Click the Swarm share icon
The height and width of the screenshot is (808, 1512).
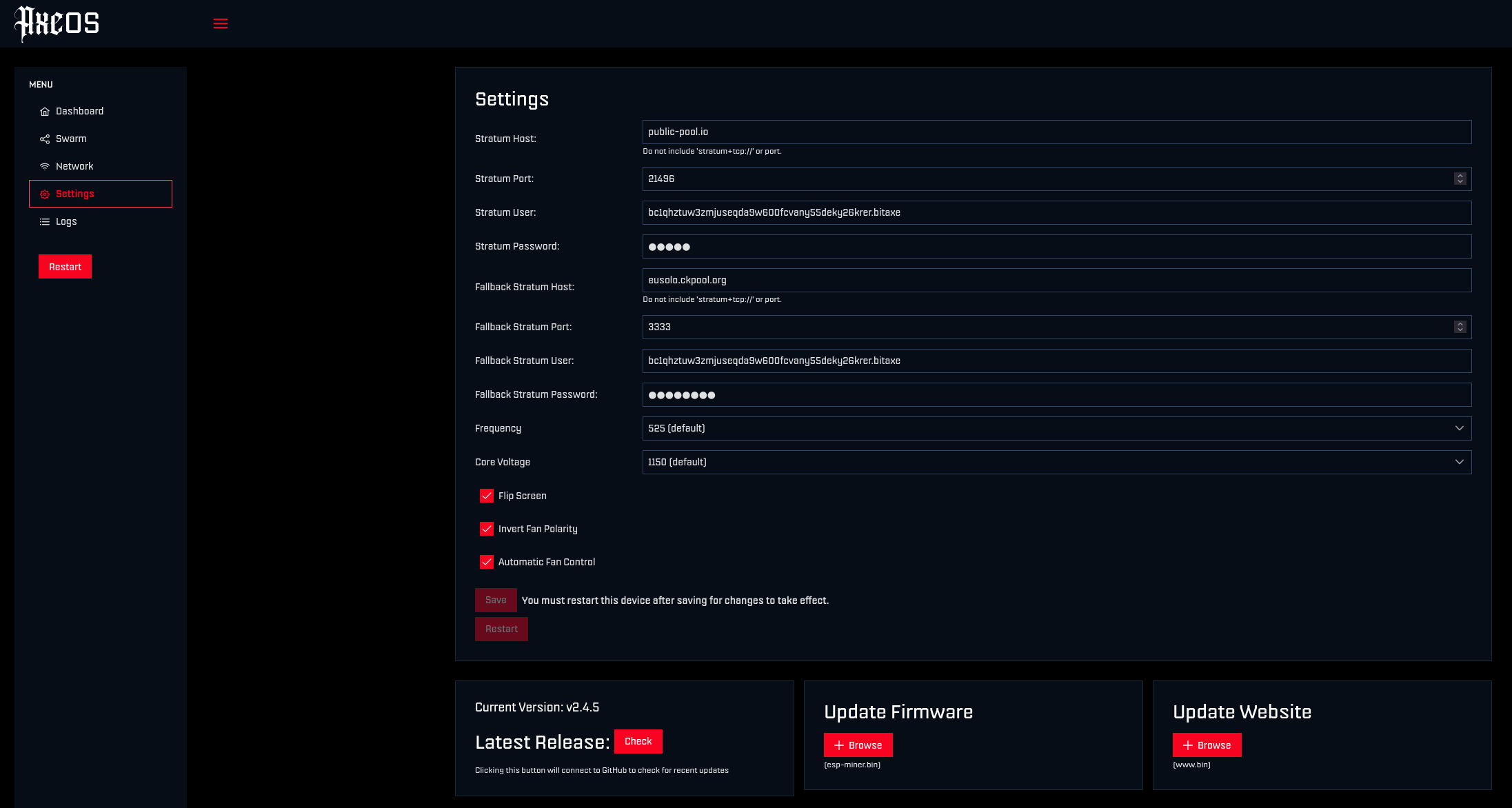click(x=45, y=139)
